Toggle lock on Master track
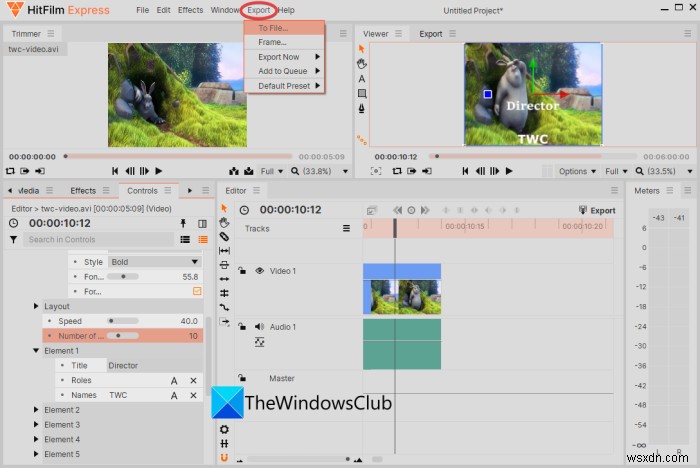Viewport: 700px width, 468px height. pos(242,378)
